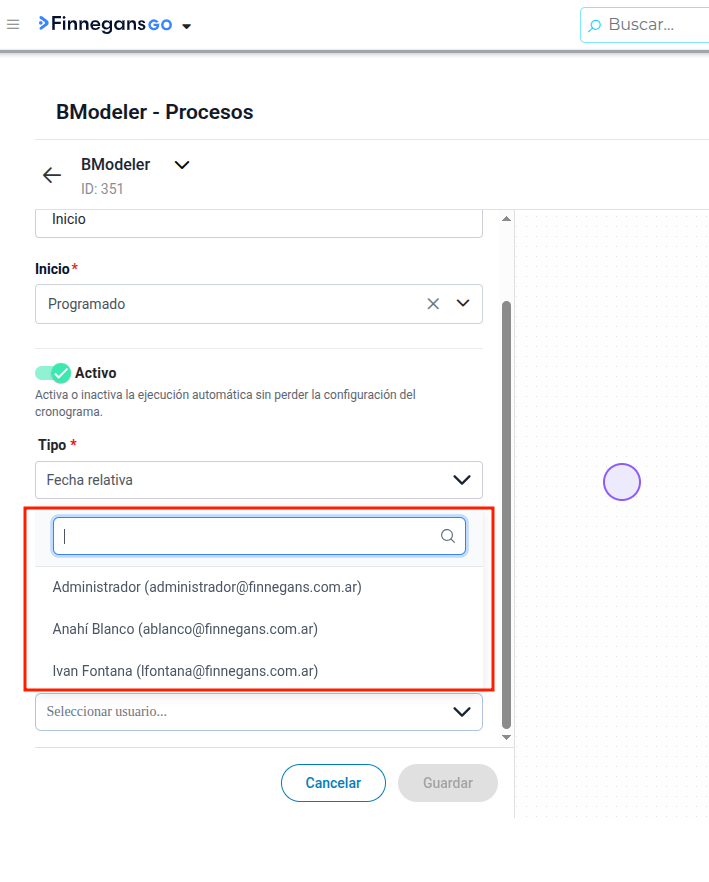Open the Tipo Fecha relativa dropdown
Viewport: 709px width, 882px height.
(259, 480)
